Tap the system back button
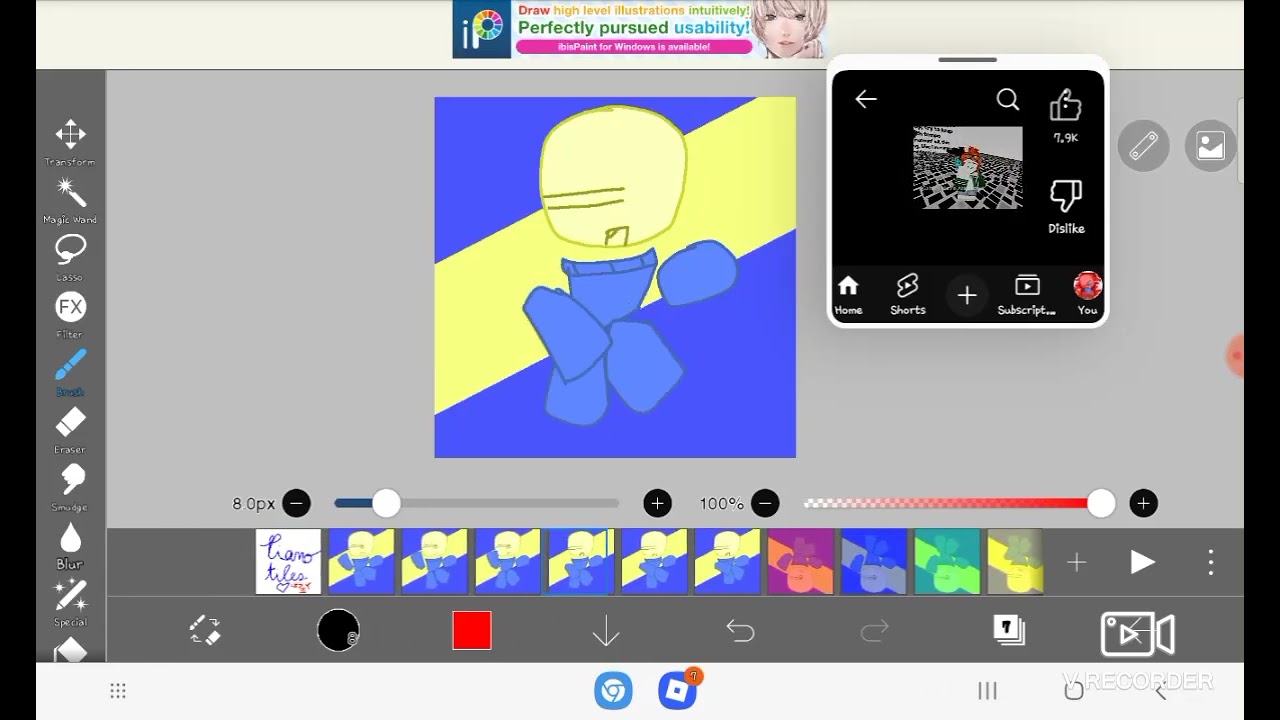The width and height of the screenshot is (1280, 720). tap(1162, 691)
